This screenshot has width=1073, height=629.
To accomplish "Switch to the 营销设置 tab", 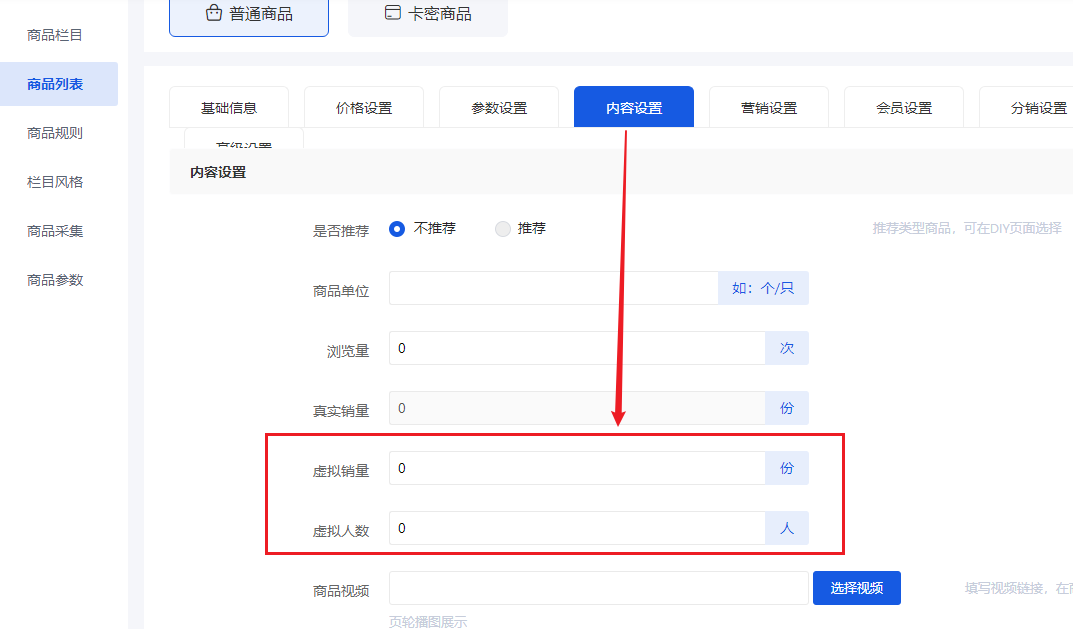I will [769, 108].
